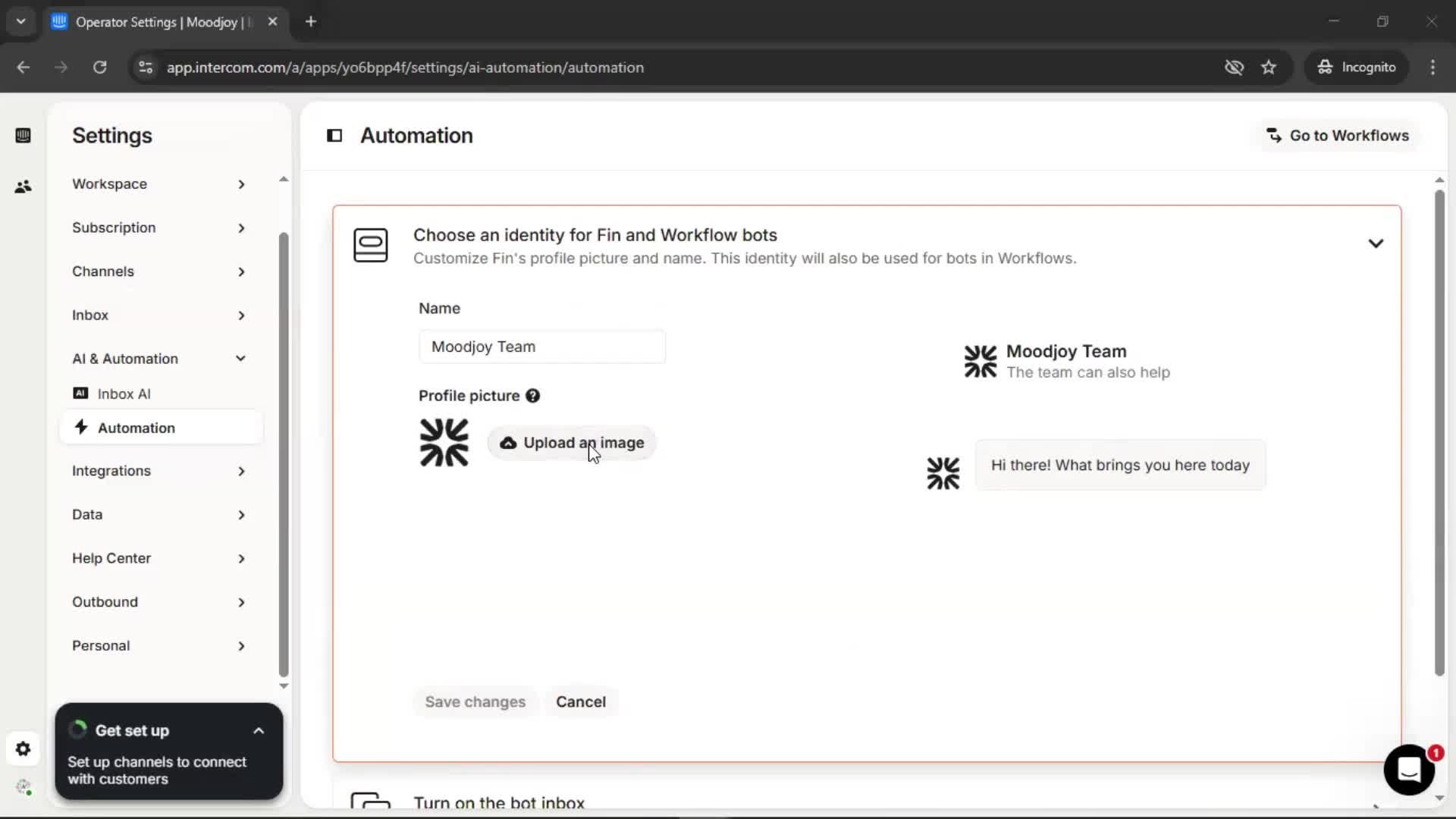
Task: Click the Moodjoy Team preview logo
Action: pos(981,361)
